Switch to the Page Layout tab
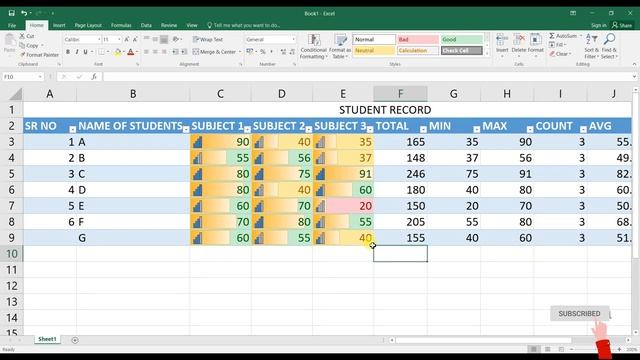 pos(88,25)
